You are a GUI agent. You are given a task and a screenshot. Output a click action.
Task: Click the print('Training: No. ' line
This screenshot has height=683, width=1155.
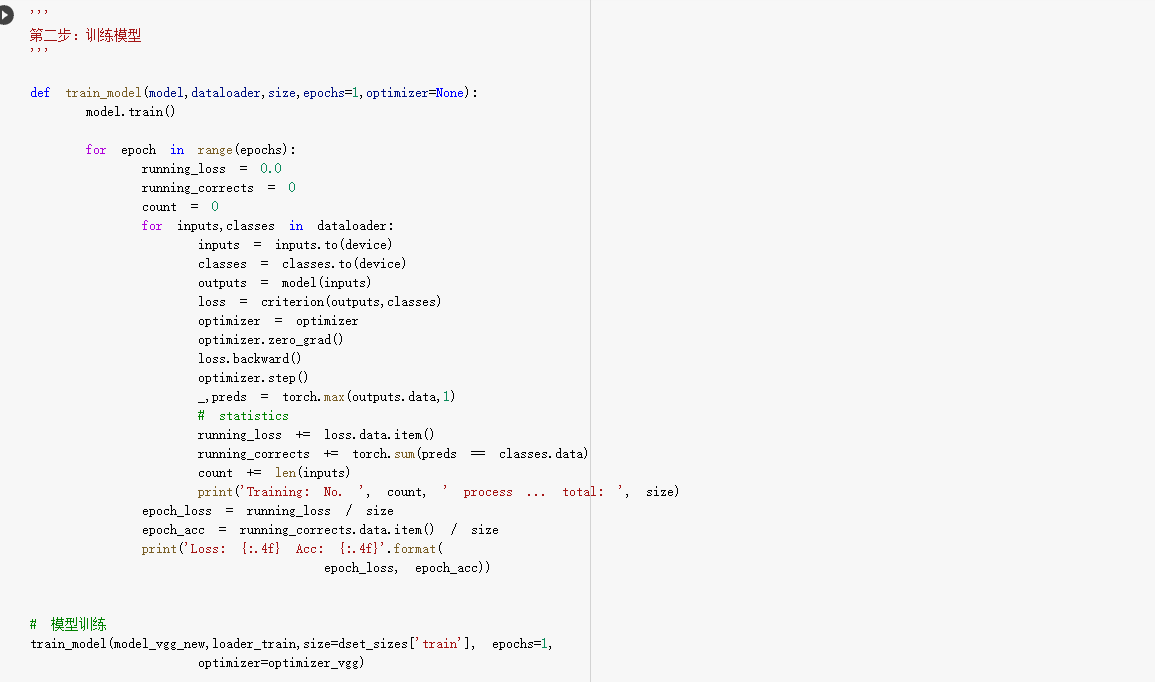(x=438, y=492)
